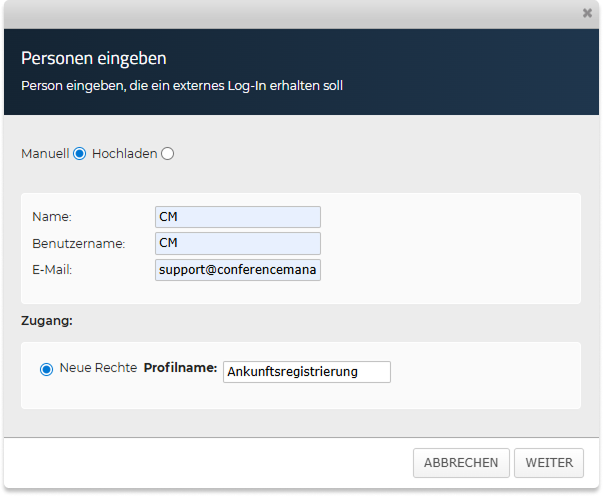Click the Personen eingeben dialog title

click(94, 58)
